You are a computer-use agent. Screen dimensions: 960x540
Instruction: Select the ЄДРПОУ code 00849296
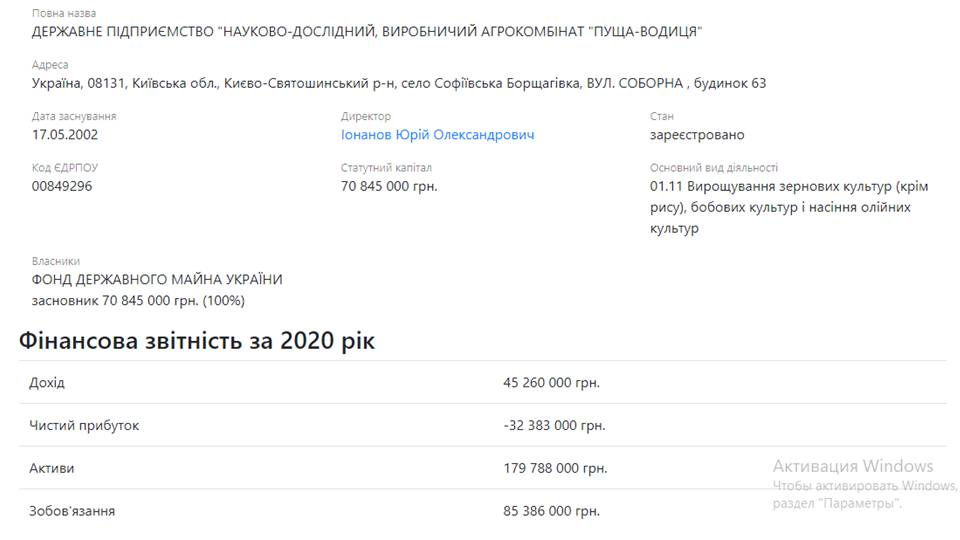pyautogui.click(x=62, y=186)
